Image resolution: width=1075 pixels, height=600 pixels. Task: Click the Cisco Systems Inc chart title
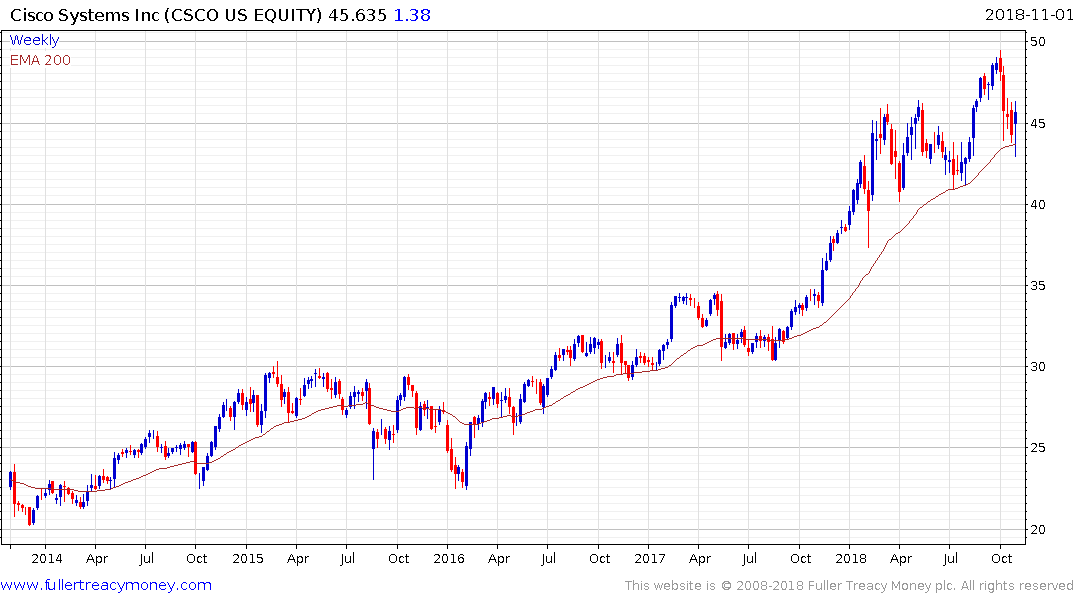point(165,15)
